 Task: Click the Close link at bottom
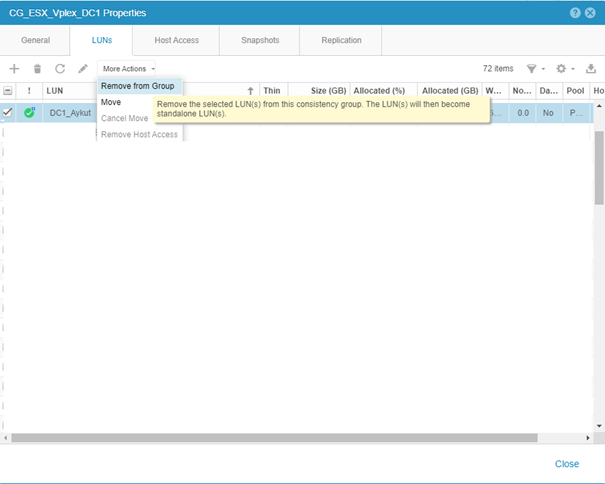pyautogui.click(x=567, y=464)
